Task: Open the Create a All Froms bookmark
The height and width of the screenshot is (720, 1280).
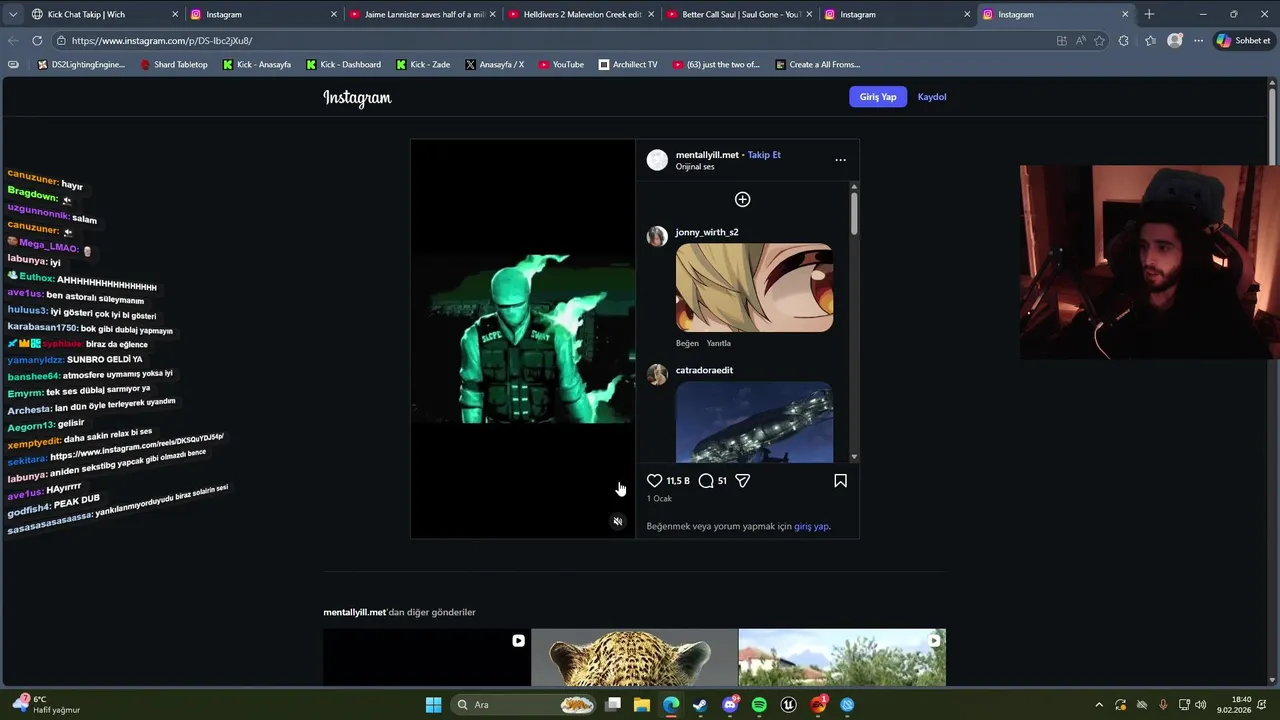Action: click(x=818, y=64)
